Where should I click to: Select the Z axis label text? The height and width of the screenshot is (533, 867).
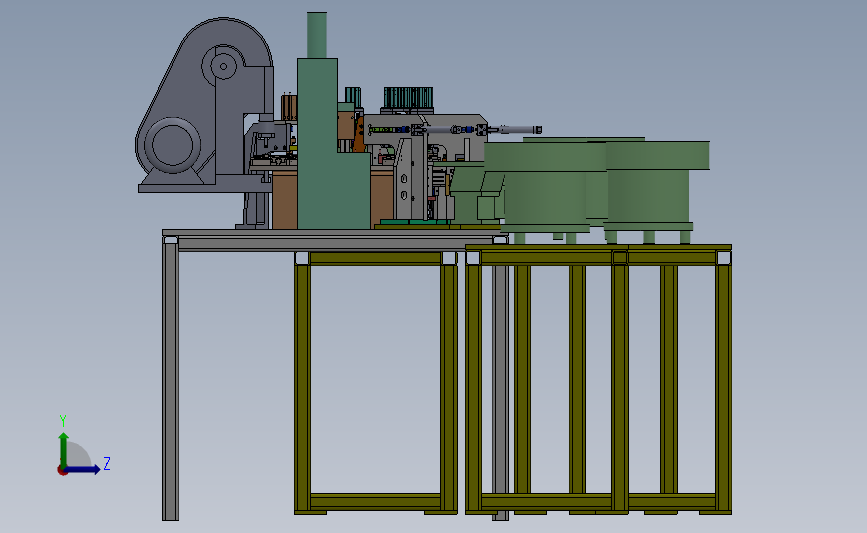pos(107,463)
